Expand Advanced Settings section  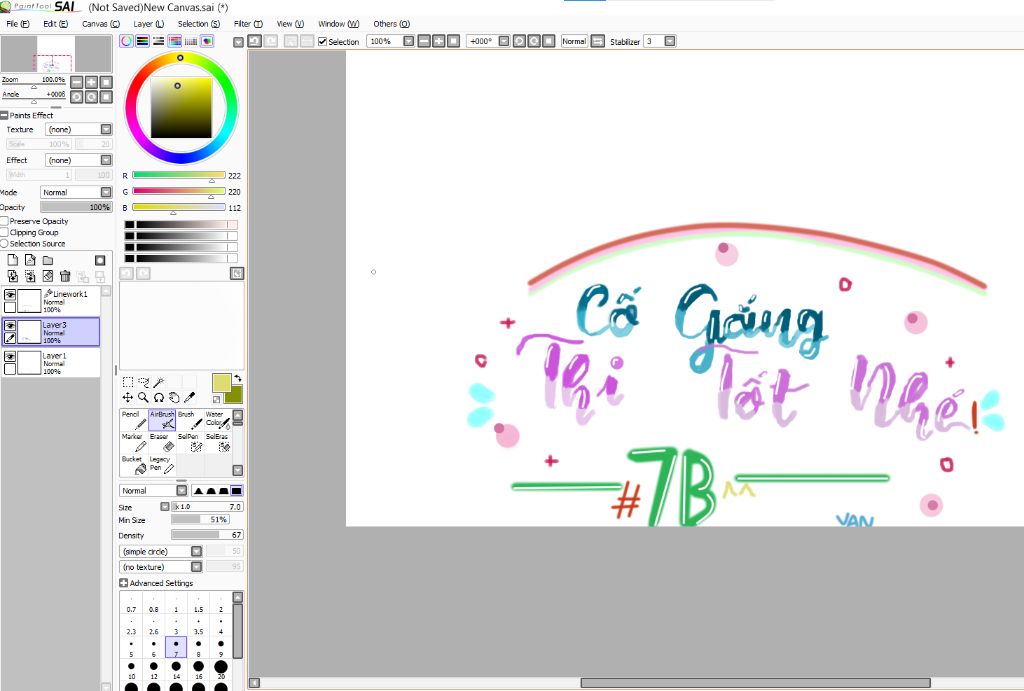pyautogui.click(x=123, y=583)
